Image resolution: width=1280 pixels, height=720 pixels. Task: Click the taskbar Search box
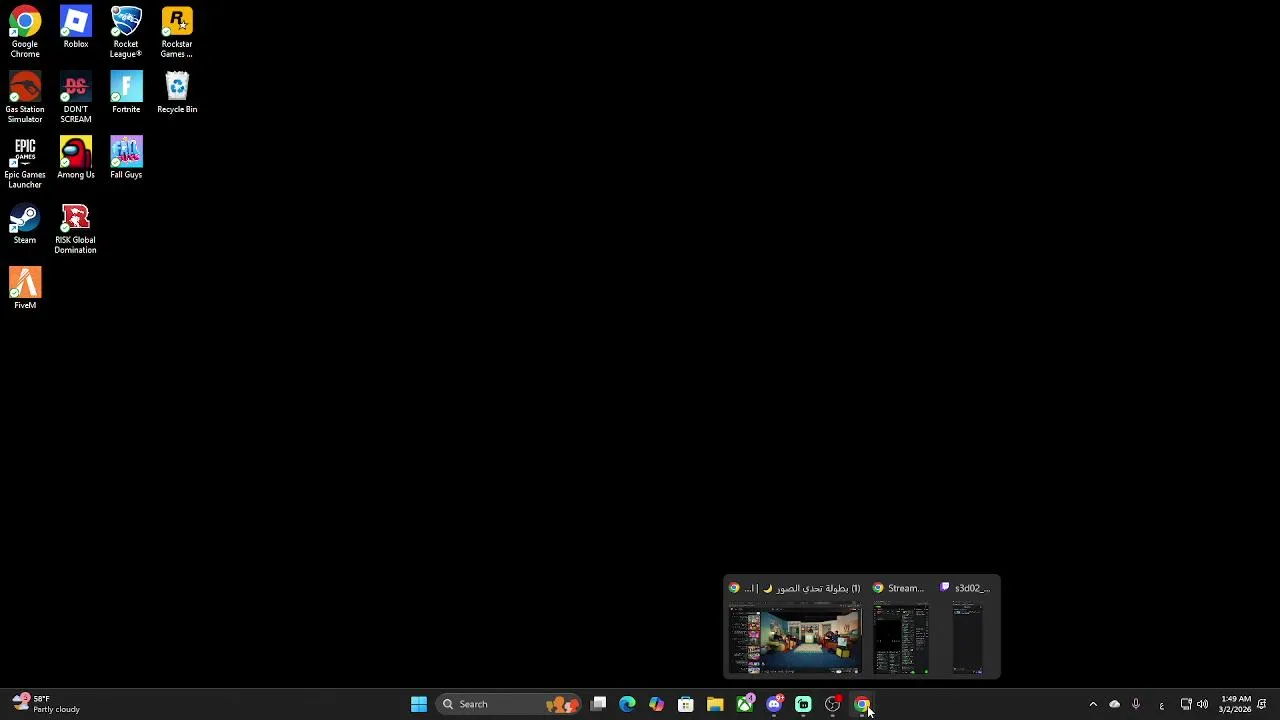point(509,704)
